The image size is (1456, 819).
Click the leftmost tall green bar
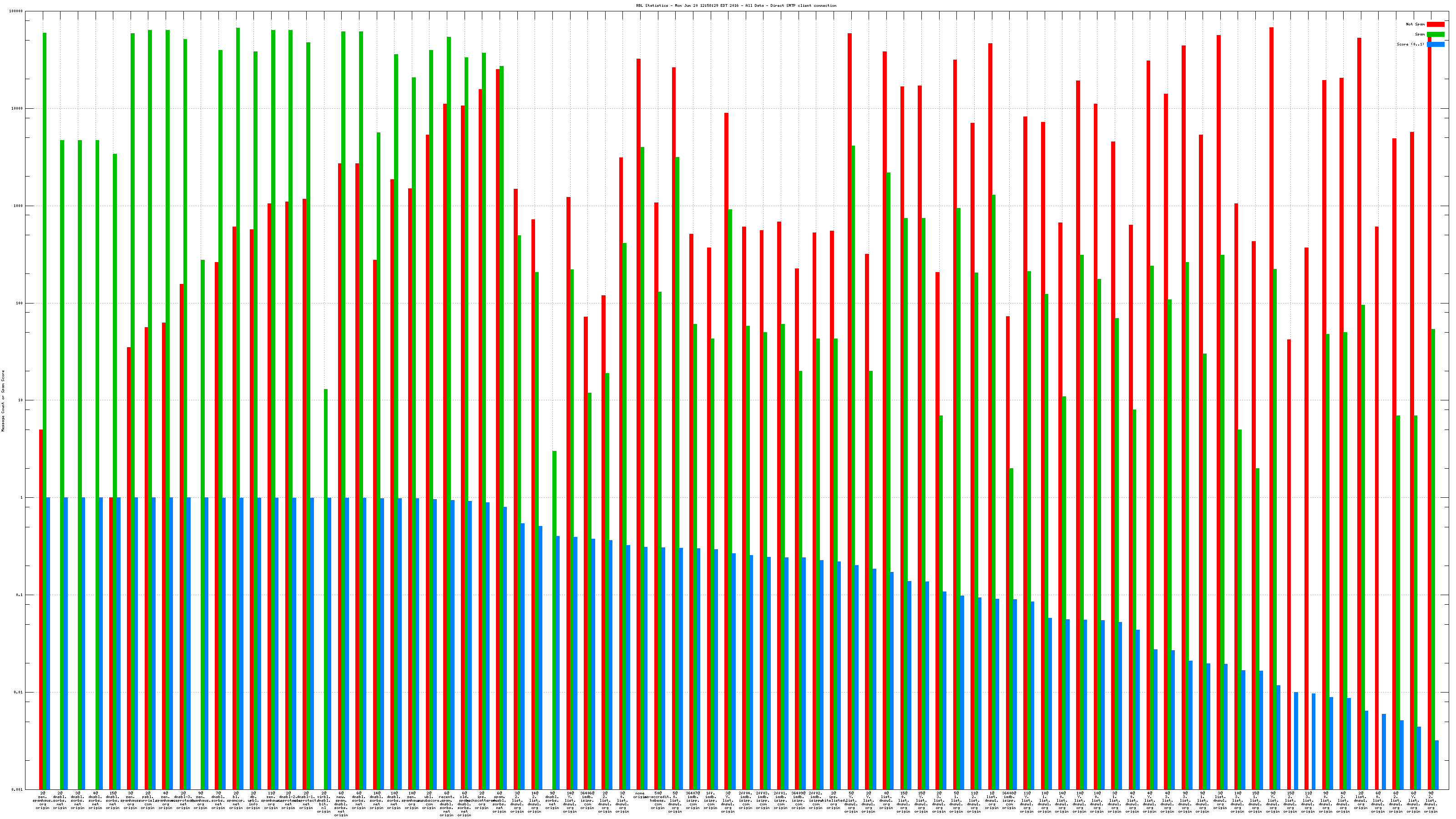(45, 411)
